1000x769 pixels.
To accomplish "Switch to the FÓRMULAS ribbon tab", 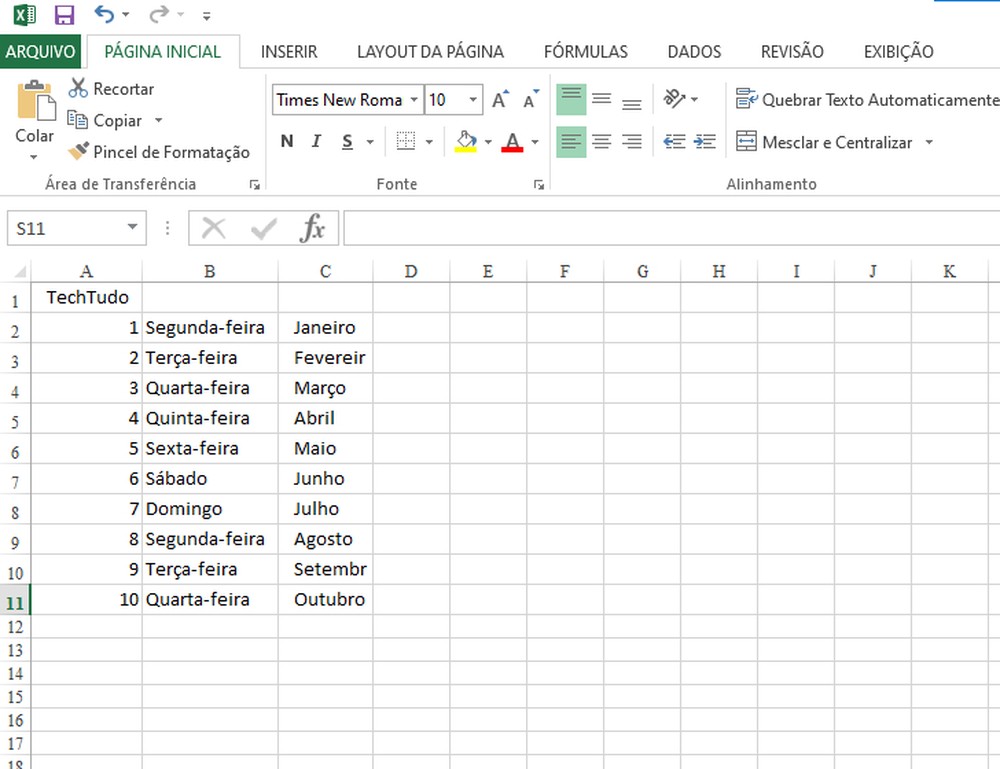I will [586, 51].
